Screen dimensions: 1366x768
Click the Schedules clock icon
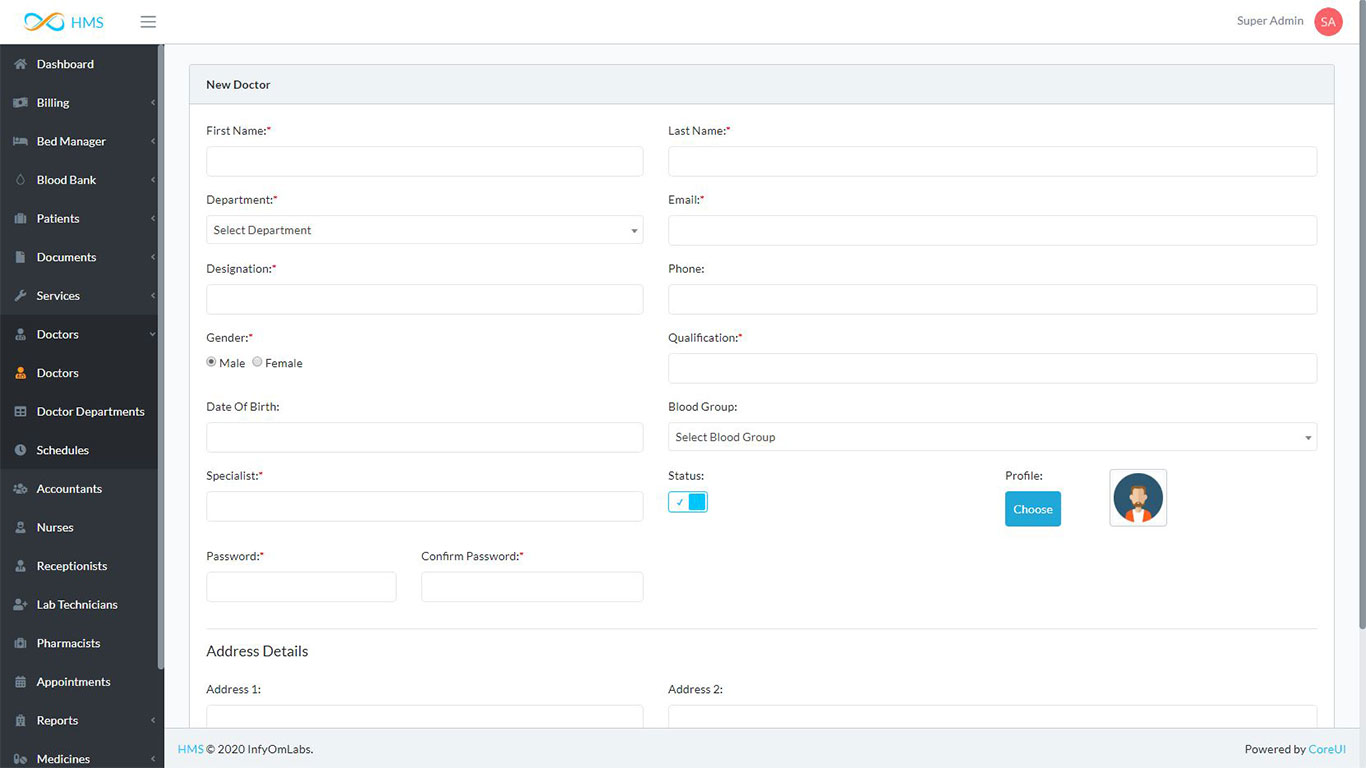(20, 451)
